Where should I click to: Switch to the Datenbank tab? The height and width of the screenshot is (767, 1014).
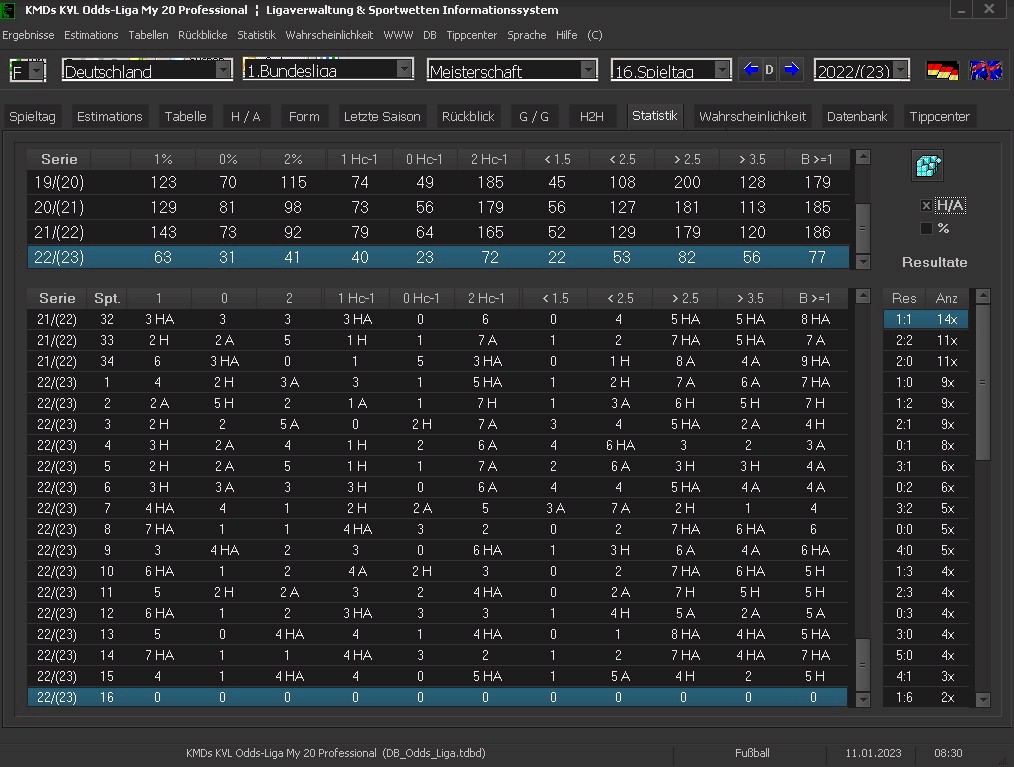coord(856,116)
